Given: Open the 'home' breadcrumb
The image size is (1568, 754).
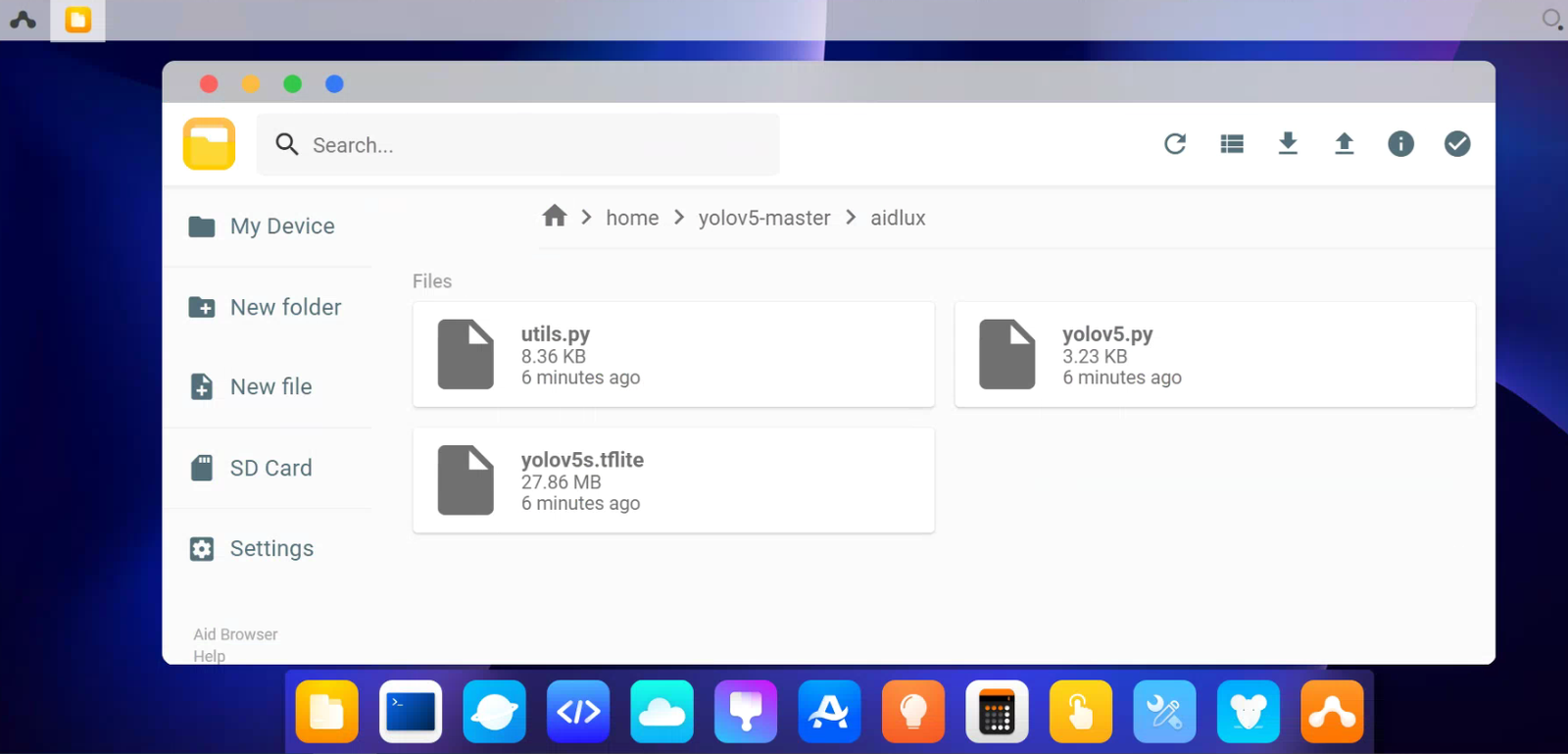Looking at the screenshot, I should point(632,218).
